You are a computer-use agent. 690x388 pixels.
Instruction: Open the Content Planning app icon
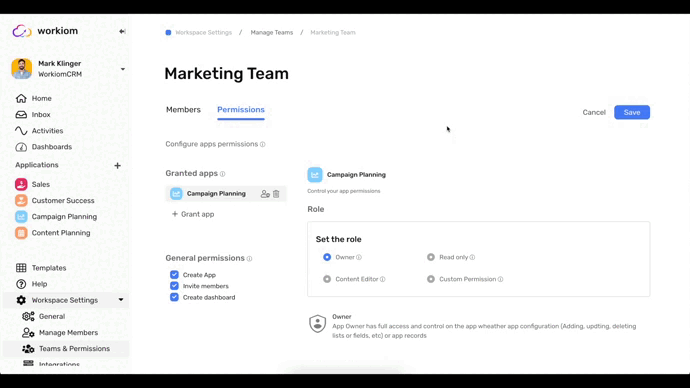[21, 233]
